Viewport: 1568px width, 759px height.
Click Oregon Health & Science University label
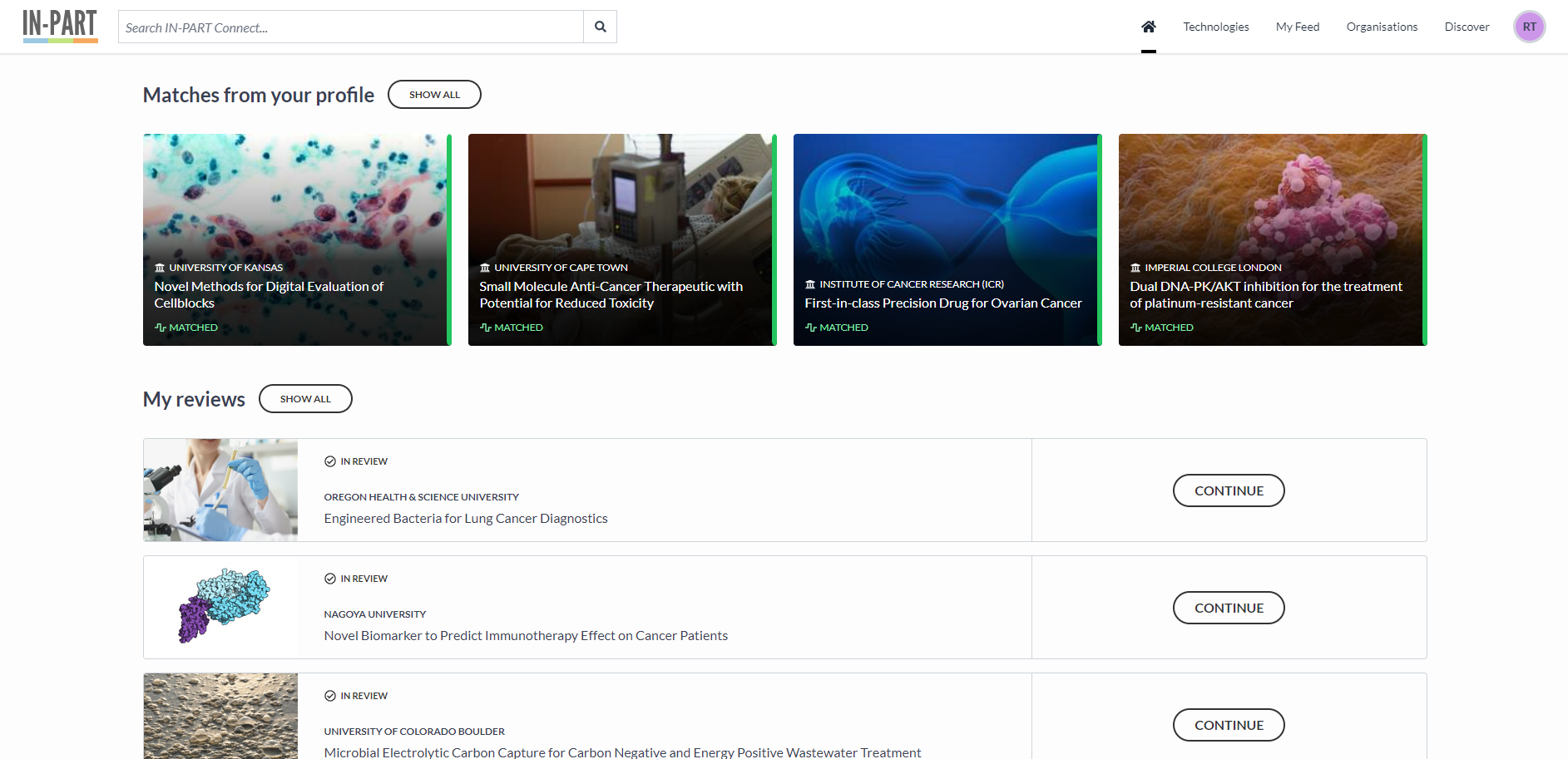422,497
